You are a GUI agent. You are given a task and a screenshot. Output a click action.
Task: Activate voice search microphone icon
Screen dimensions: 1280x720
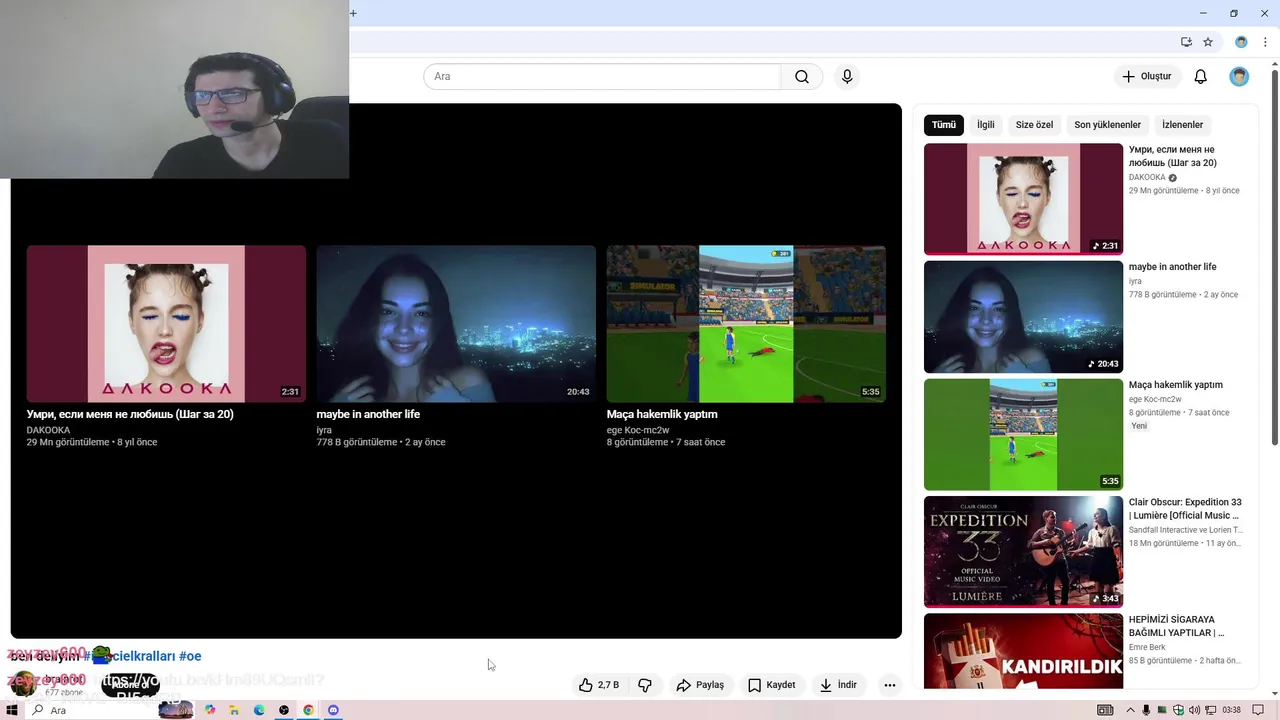pyautogui.click(x=847, y=77)
